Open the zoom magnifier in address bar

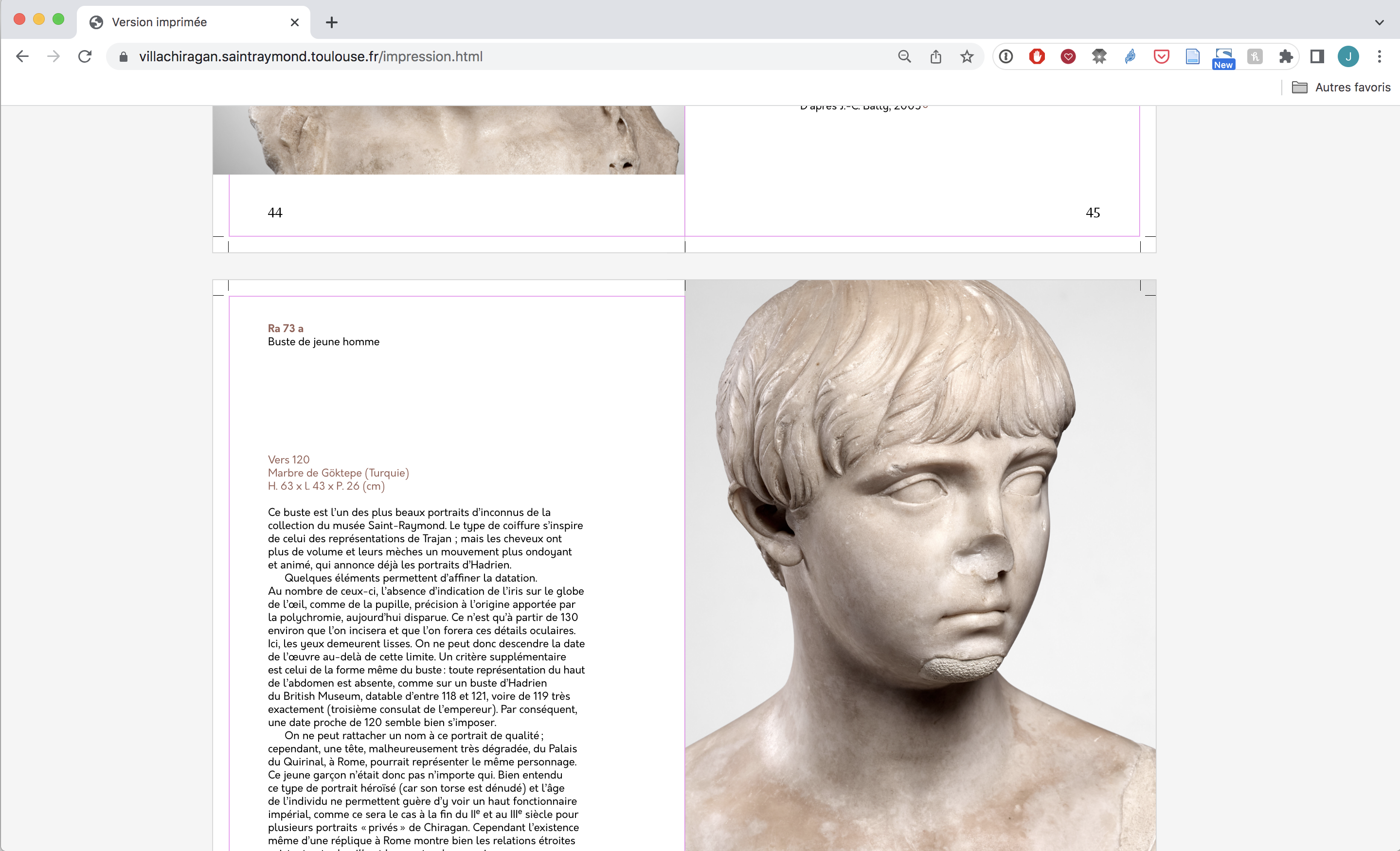coord(904,56)
